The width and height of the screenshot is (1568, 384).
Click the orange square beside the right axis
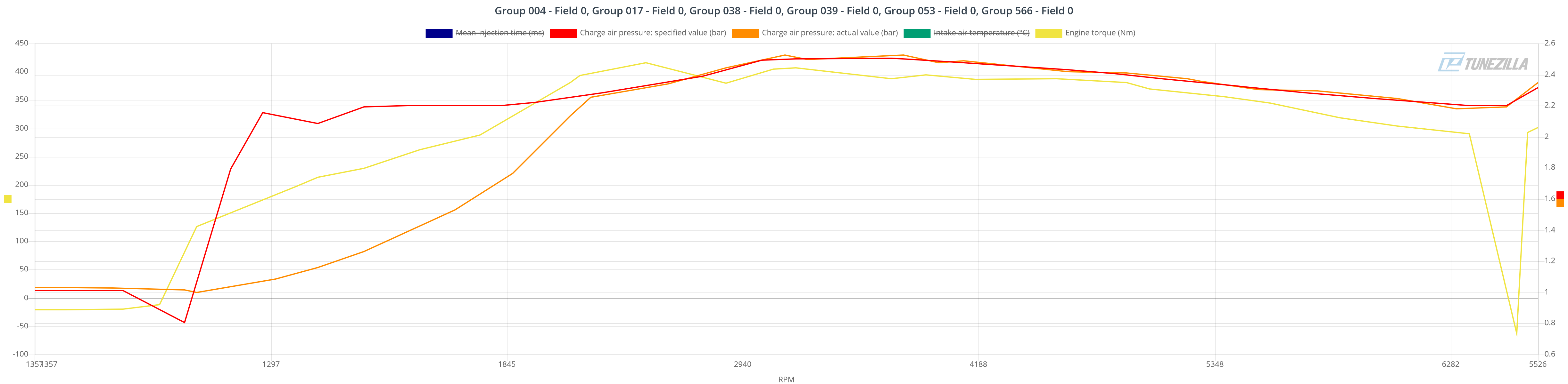click(1560, 203)
